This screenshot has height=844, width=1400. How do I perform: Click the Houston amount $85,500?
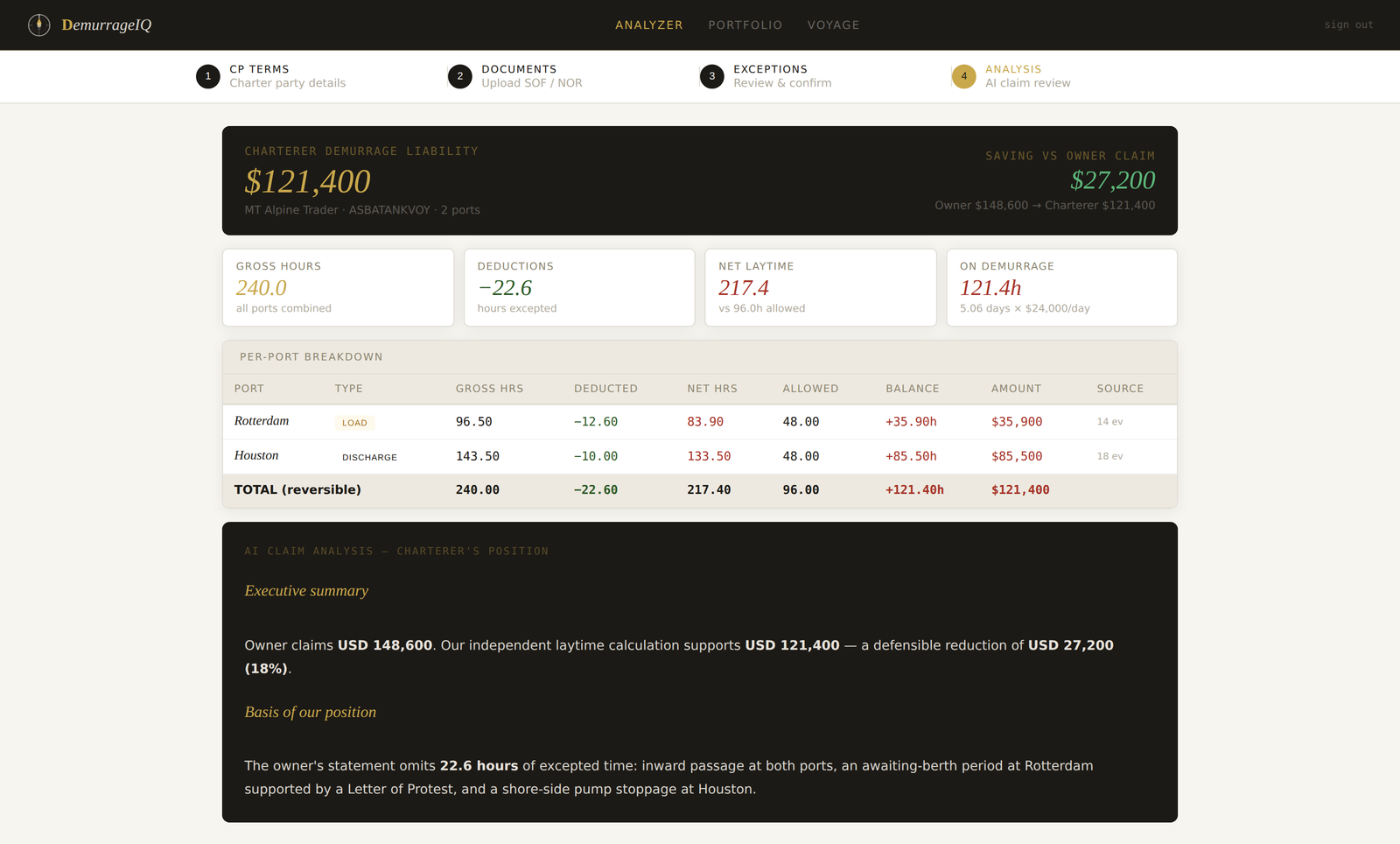pos(1017,456)
